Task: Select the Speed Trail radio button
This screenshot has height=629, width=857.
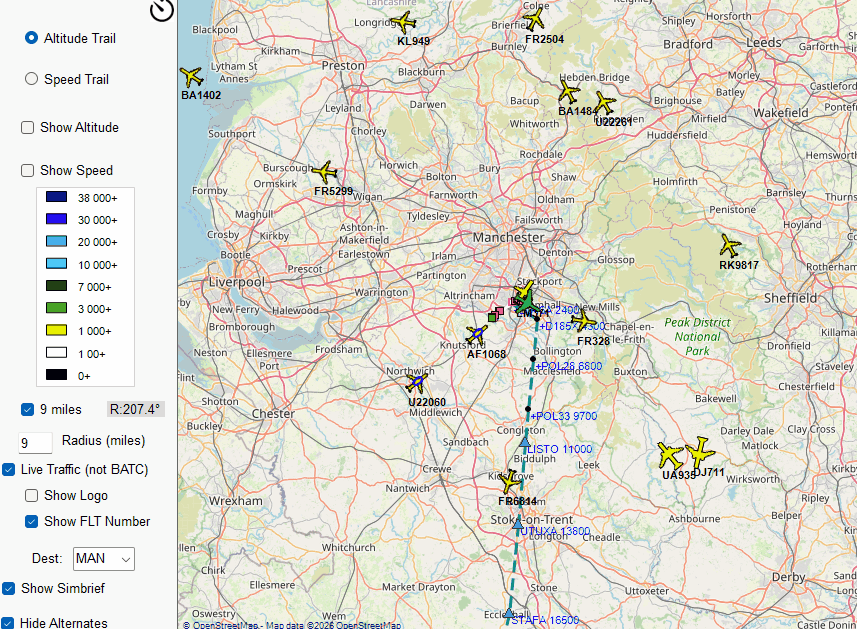Action: [31, 79]
